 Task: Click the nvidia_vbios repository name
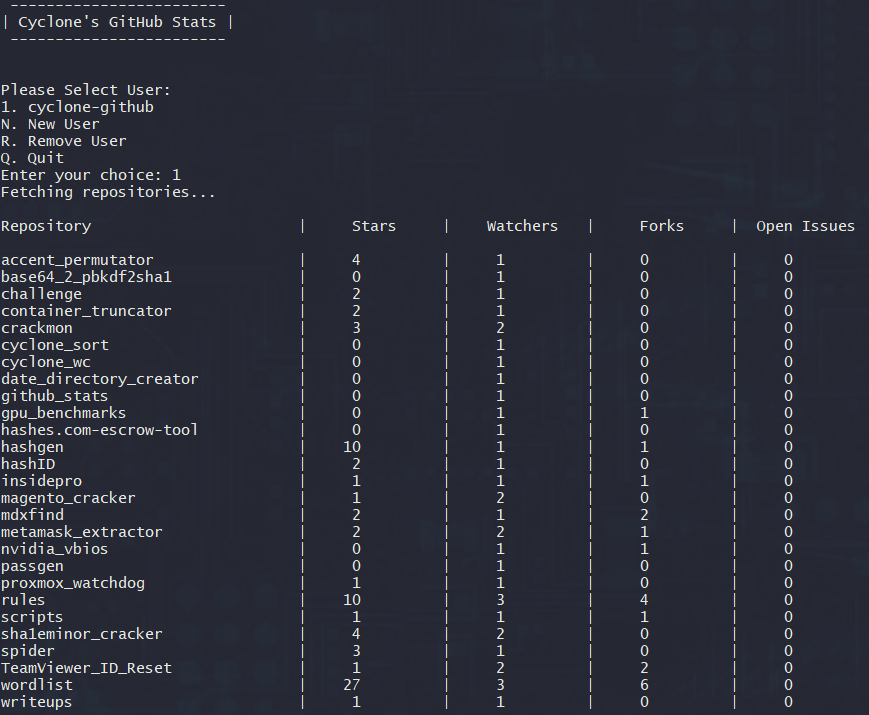(54, 549)
